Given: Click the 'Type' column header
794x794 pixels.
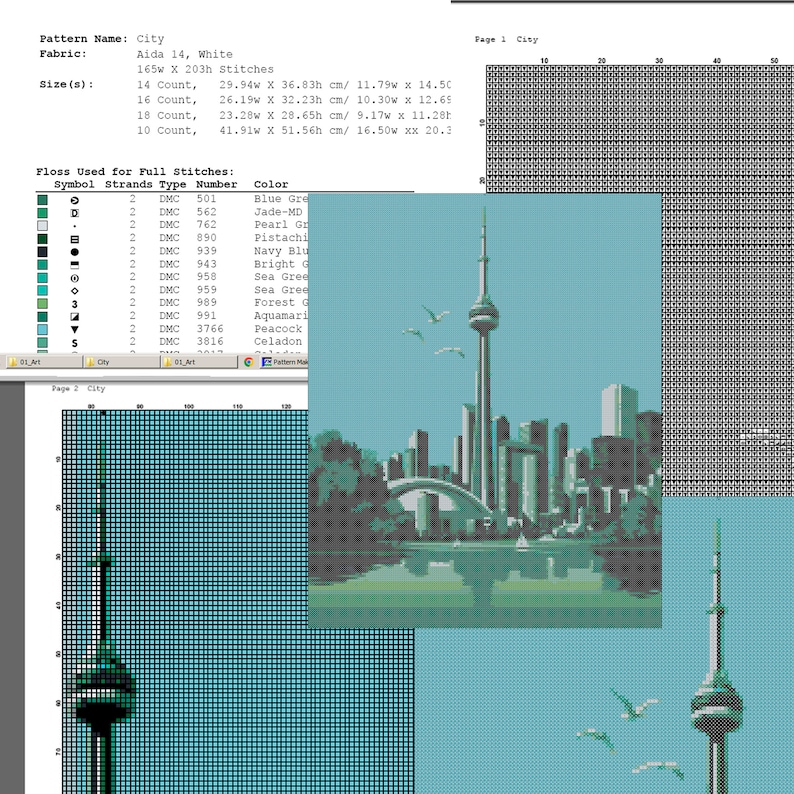Looking at the screenshot, I should tap(173, 184).
